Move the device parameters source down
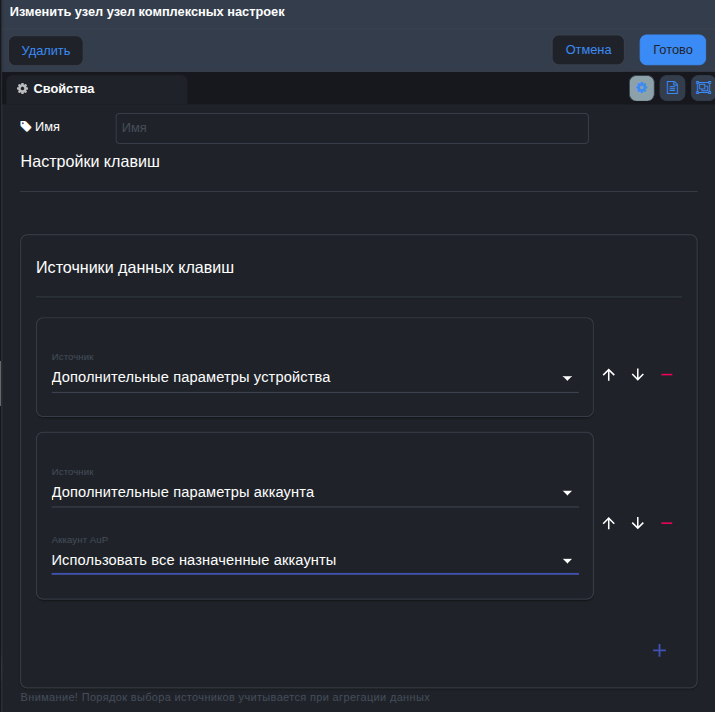Image resolution: width=715 pixels, height=712 pixels. pos(638,375)
